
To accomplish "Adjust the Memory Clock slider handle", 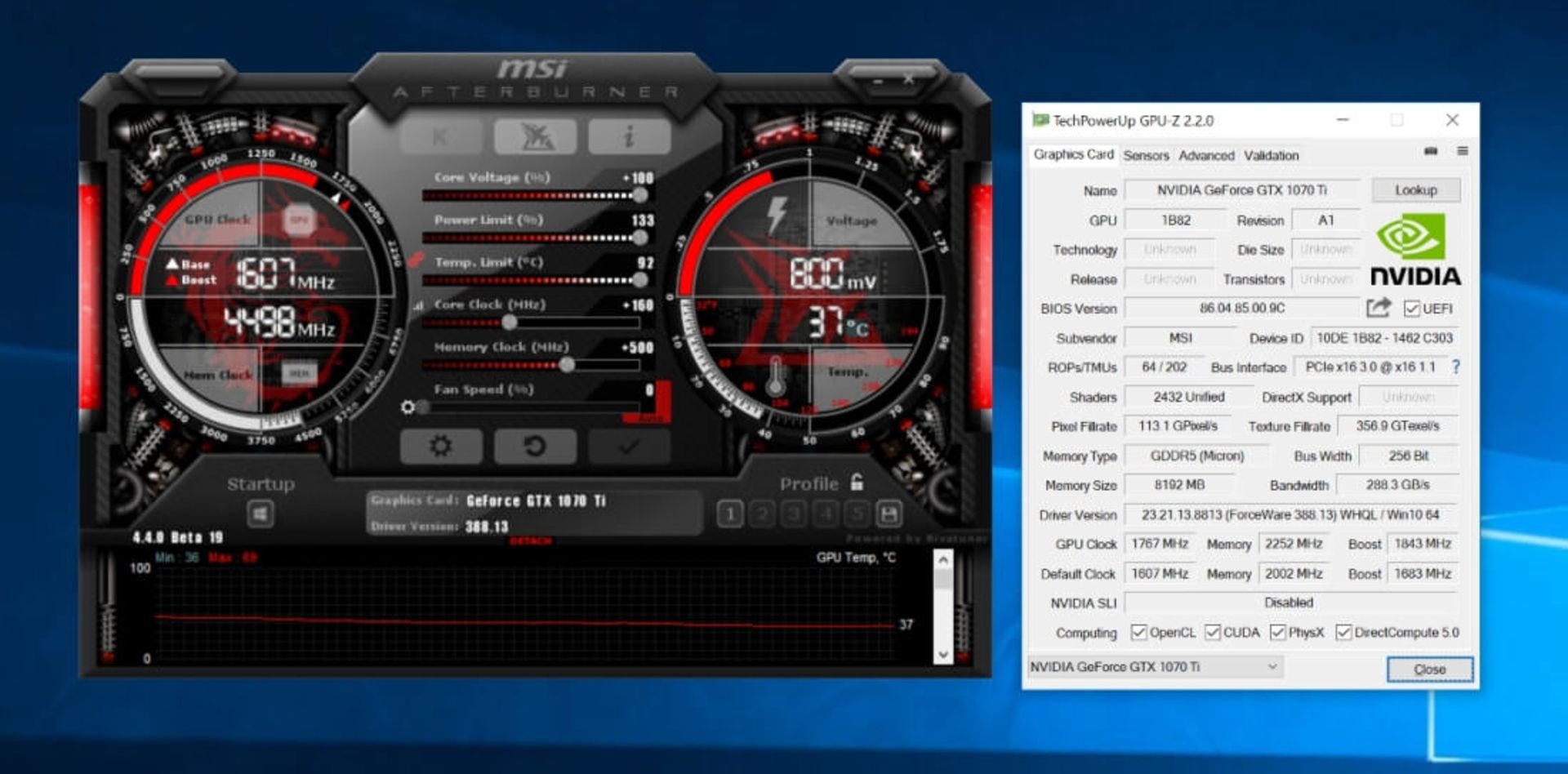I will pyautogui.click(x=567, y=365).
